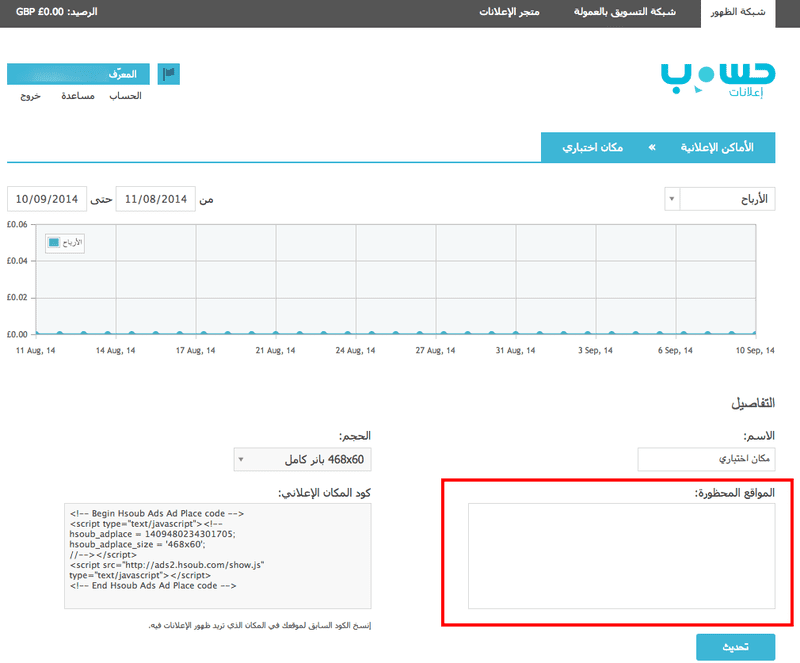Switch to شبكة التسويق بالعمولة tab

(x=624, y=12)
